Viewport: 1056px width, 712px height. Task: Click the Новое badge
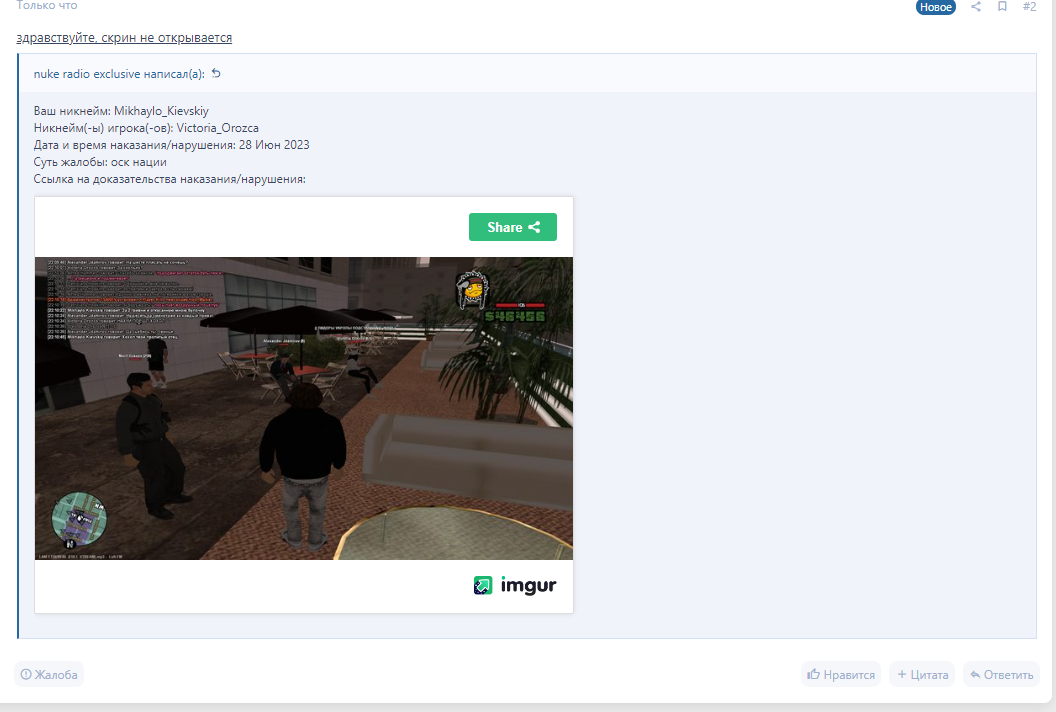tap(936, 7)
